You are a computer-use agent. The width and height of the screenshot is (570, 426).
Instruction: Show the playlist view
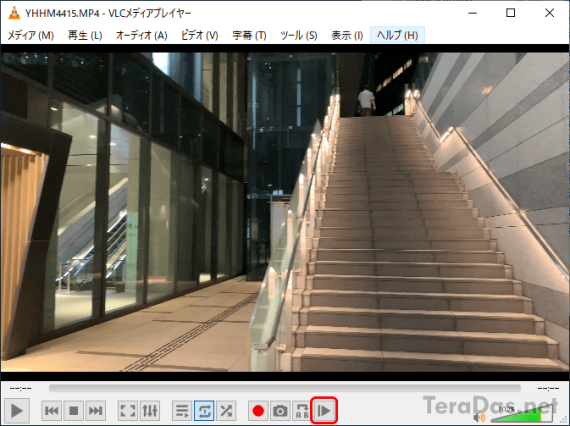(x=182, y=411)
